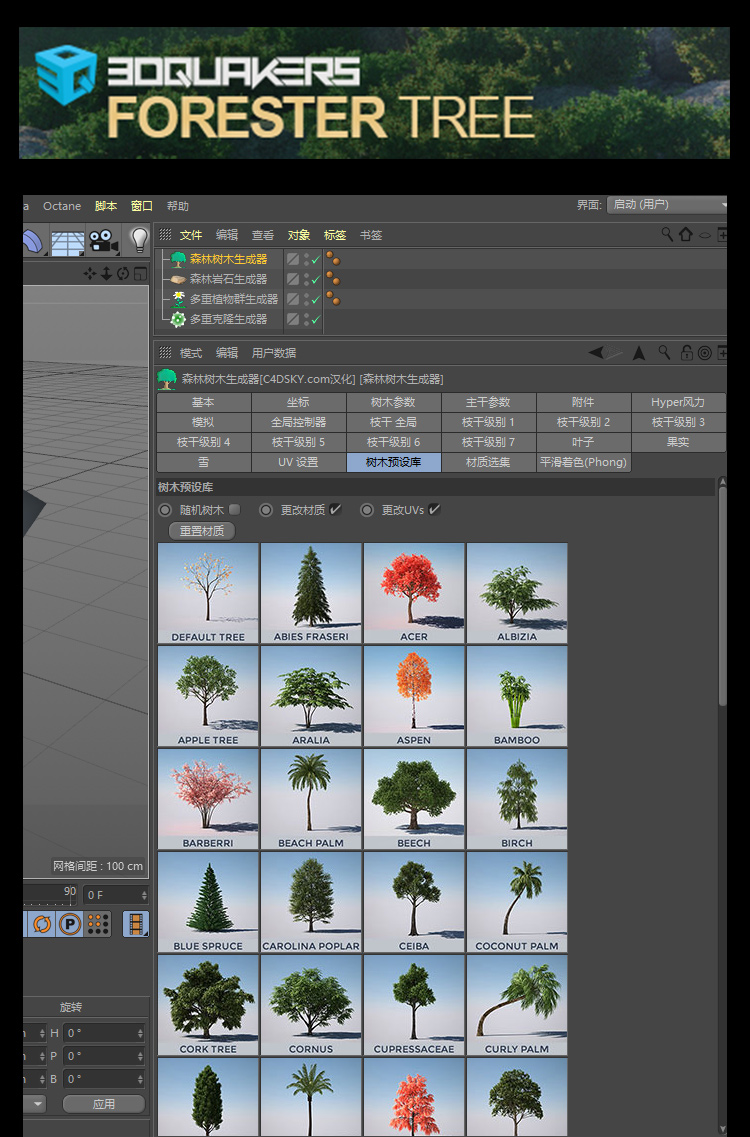
Task: Open the 脚本 menu in the main menu bar
Action: click(105, 206)
